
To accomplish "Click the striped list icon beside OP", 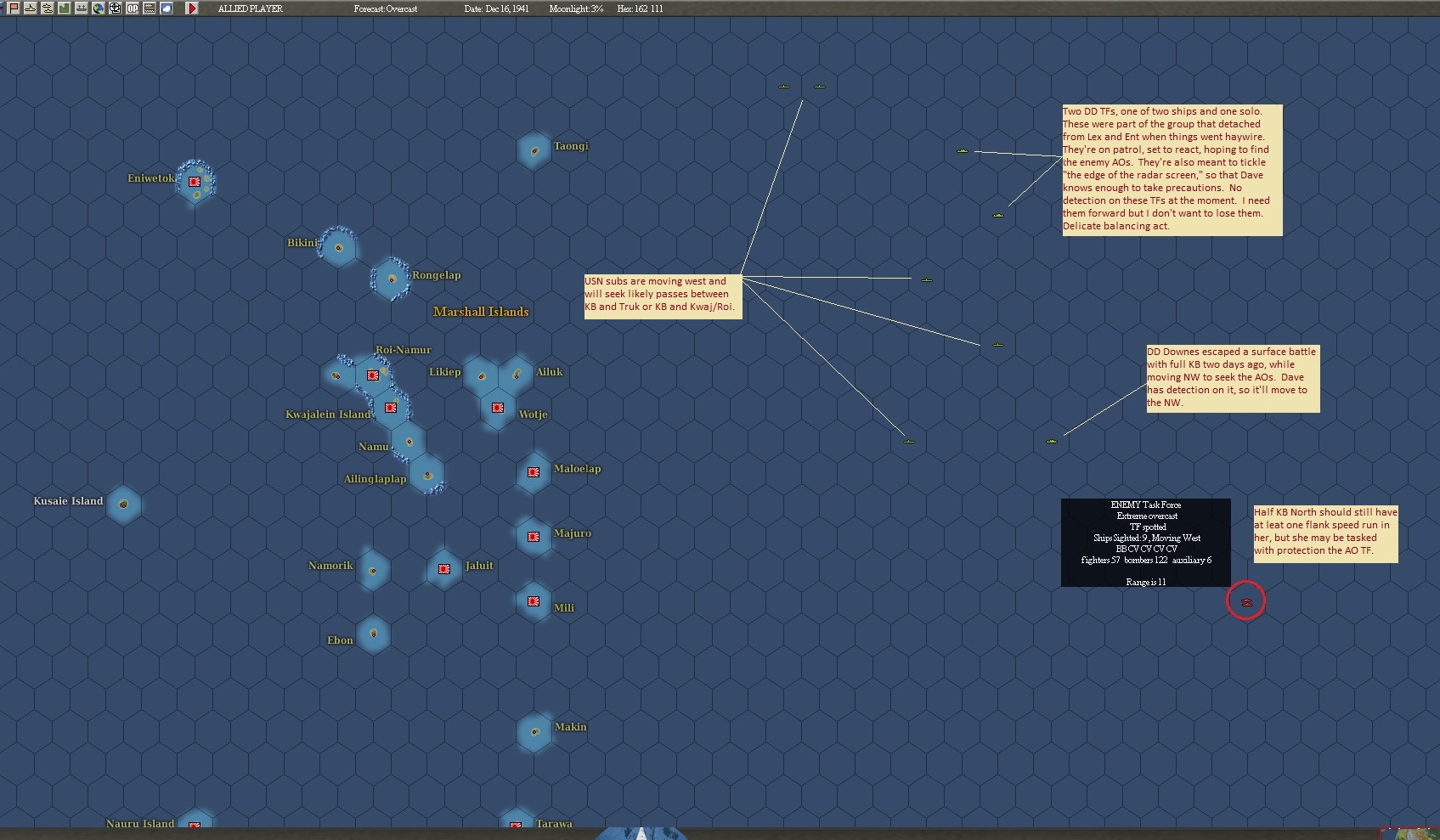I will [x=150, y=8].
